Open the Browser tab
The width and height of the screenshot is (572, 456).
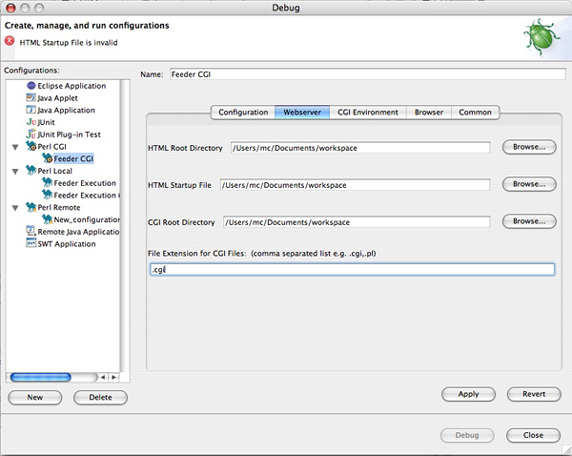tap(429, 112)
